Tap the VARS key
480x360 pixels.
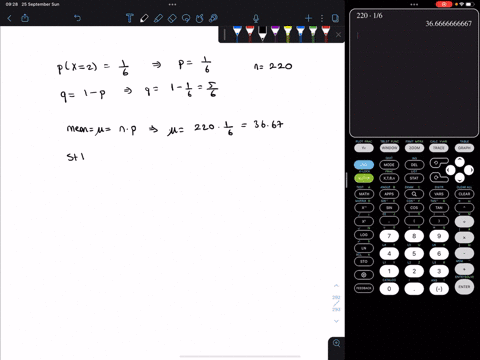(439, 194)
